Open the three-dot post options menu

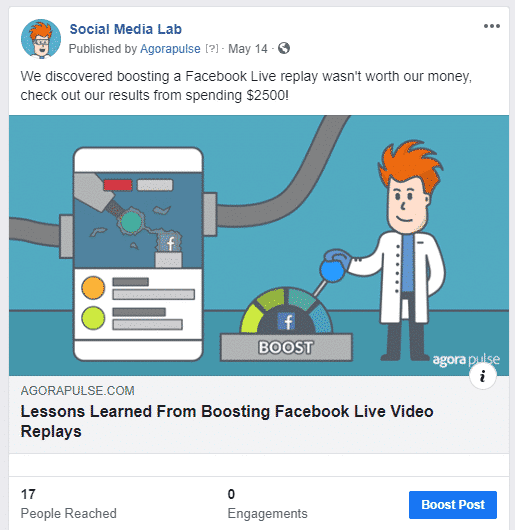(x=491, y=26)
